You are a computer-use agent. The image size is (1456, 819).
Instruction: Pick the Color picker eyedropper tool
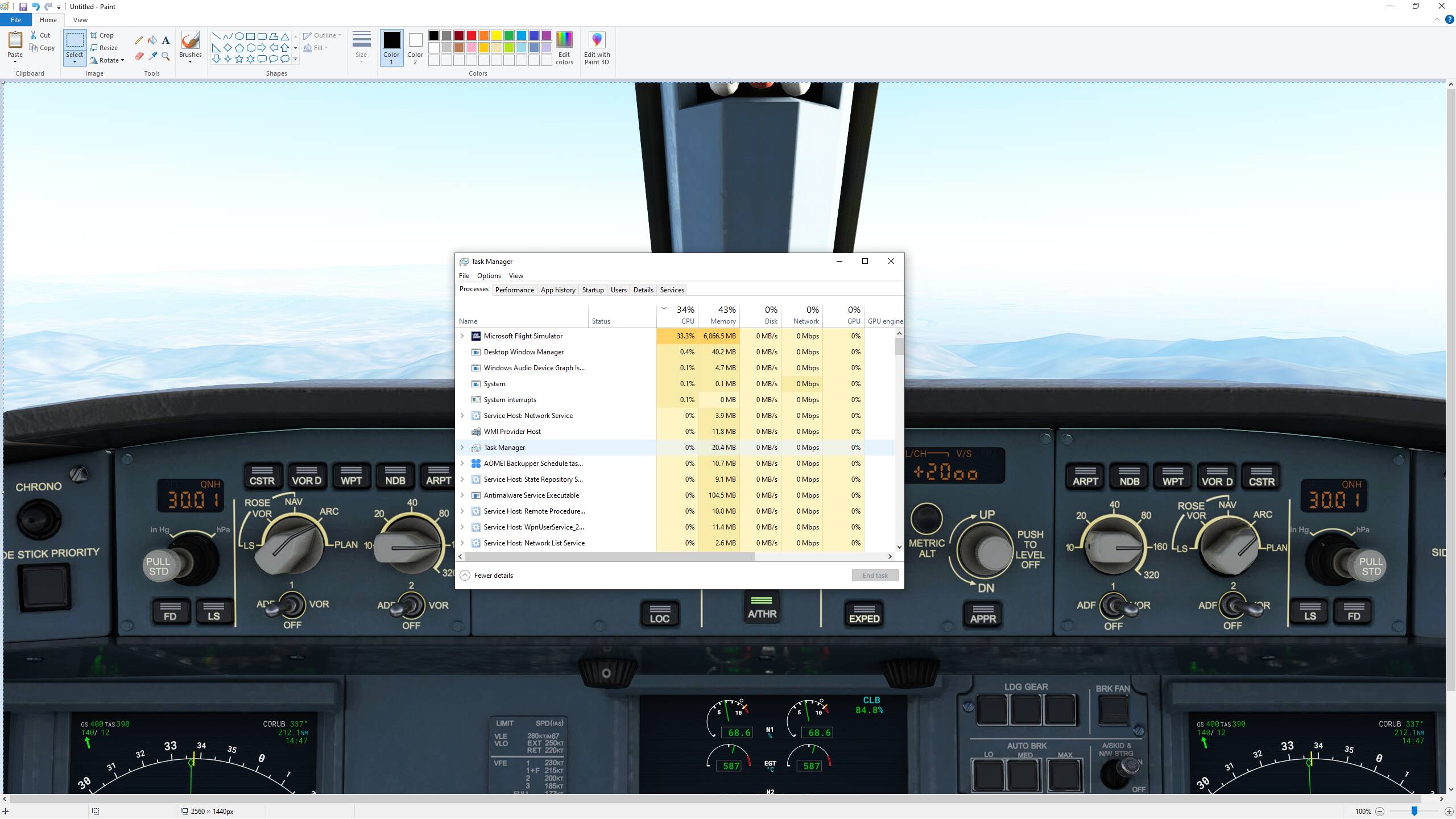(152, 56)
